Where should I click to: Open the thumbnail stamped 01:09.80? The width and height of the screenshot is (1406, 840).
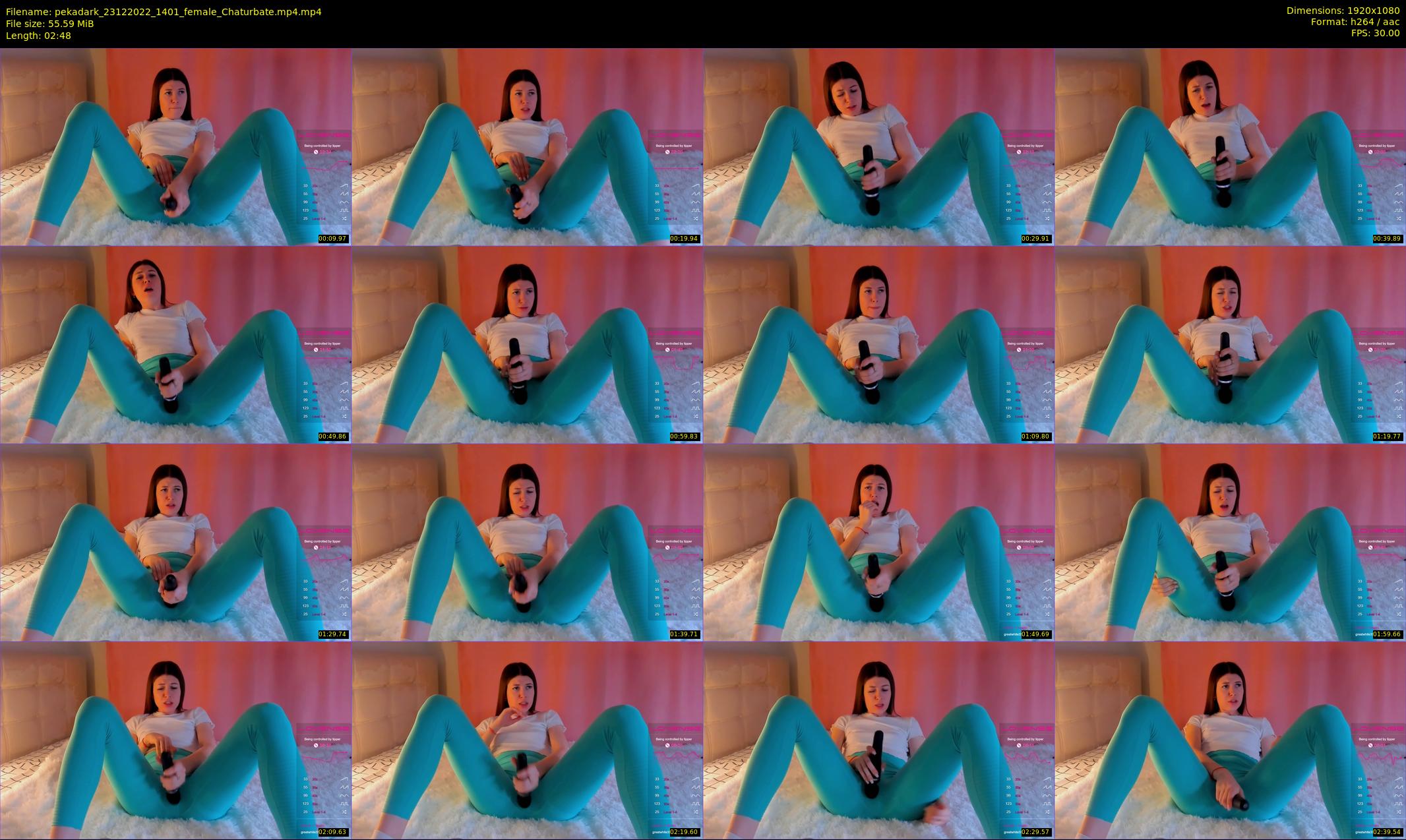point(878,344)
